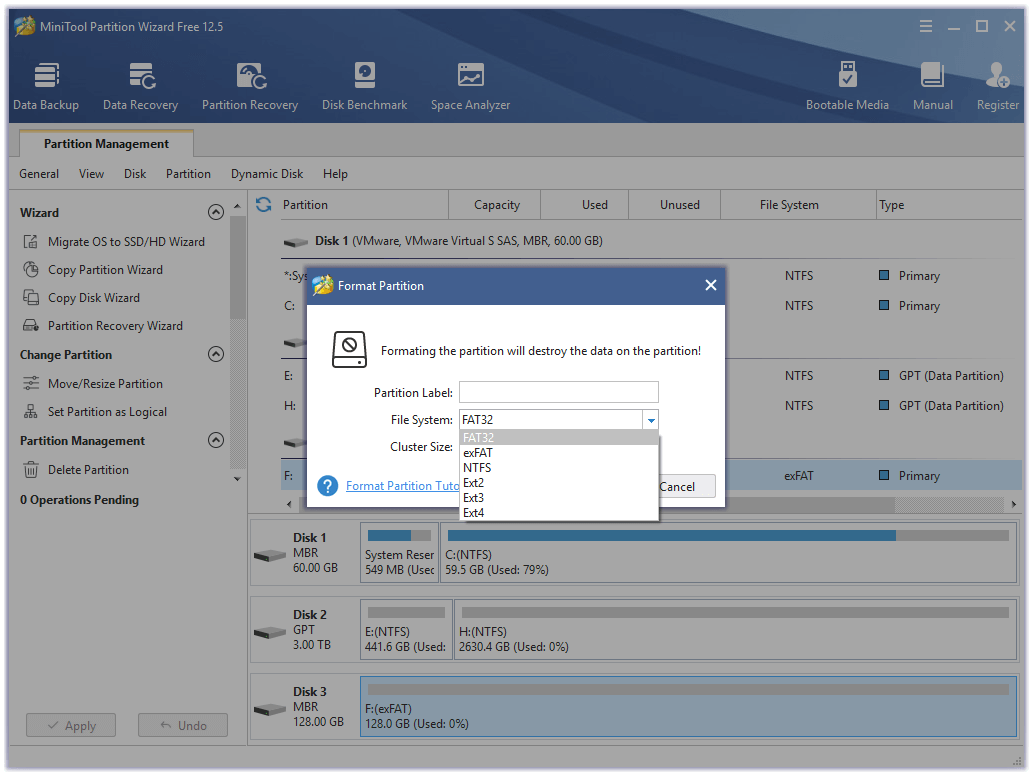Choose NTFS from the file system list
This screenshot has height=775, width=1033.
tap(559, 468)
